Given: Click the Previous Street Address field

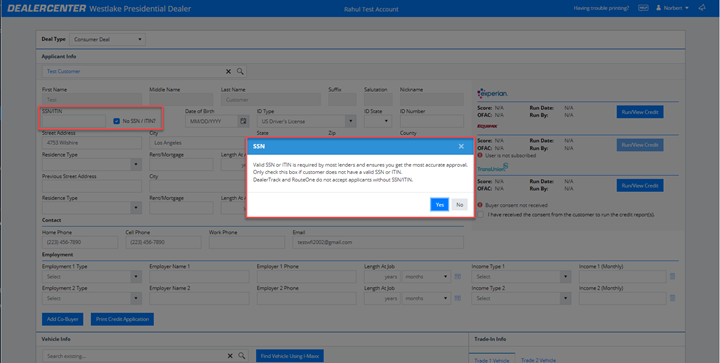Looking at the screenshot, I should (92, 186).
